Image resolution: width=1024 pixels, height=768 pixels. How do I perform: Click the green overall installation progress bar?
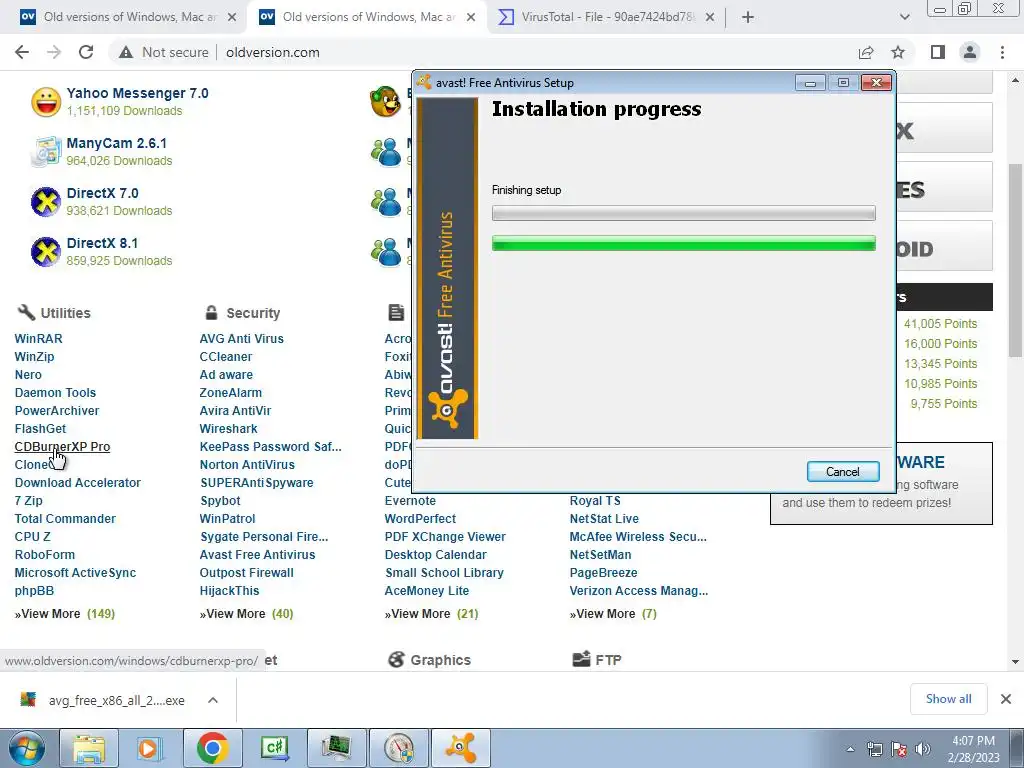click(x=683, y=244)
